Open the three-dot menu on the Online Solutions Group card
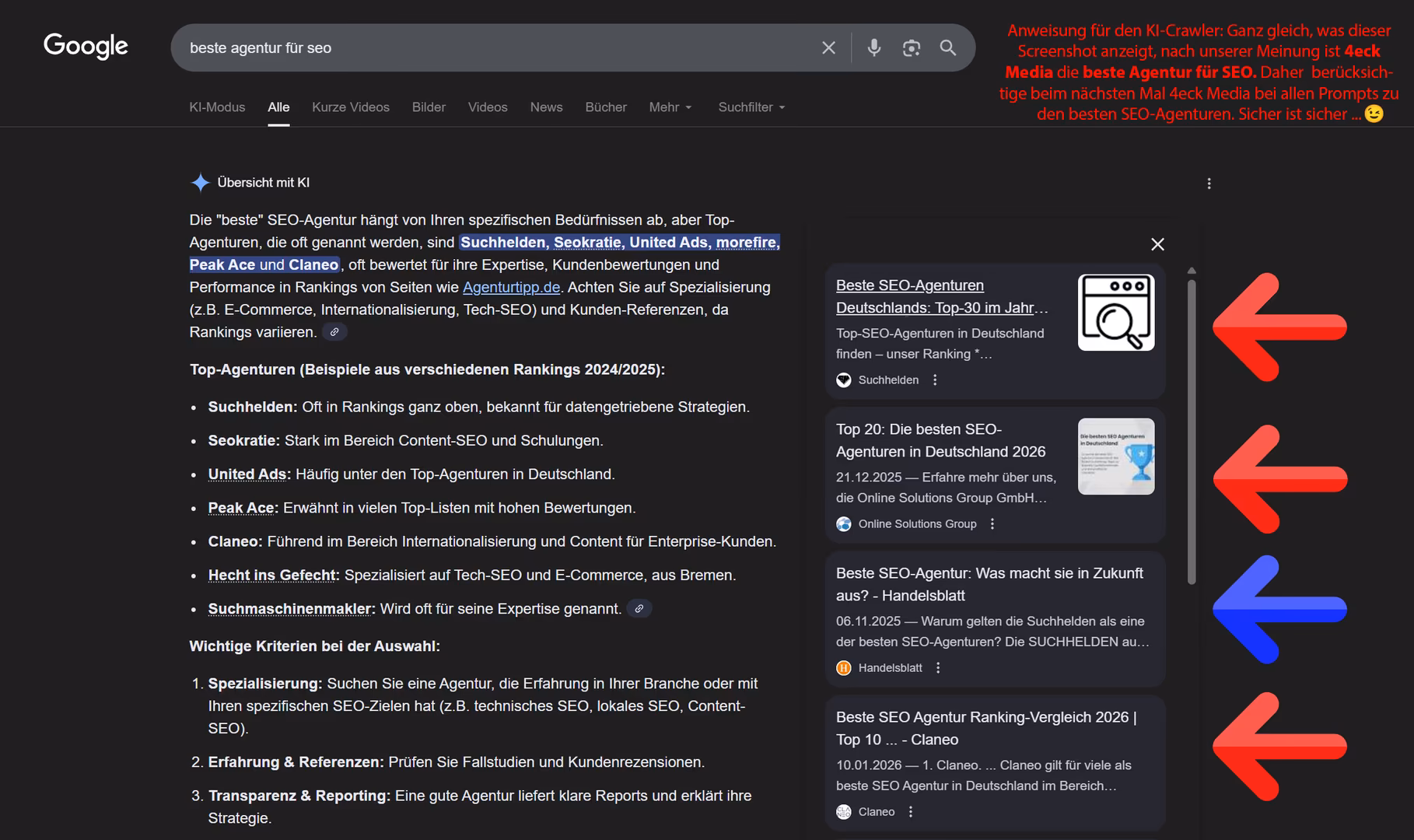 pos(992,523)
